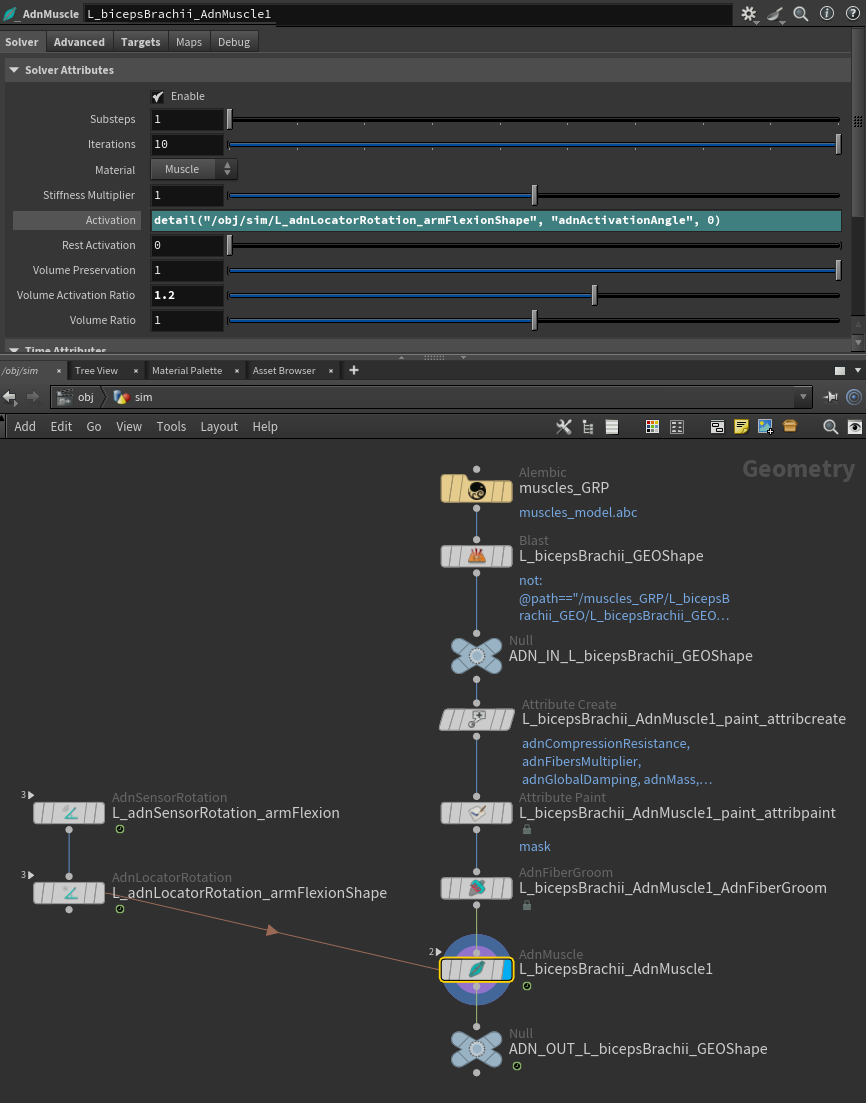Click the node info icon in parameter header
The image size is (866, 1103).
point(826,14)
